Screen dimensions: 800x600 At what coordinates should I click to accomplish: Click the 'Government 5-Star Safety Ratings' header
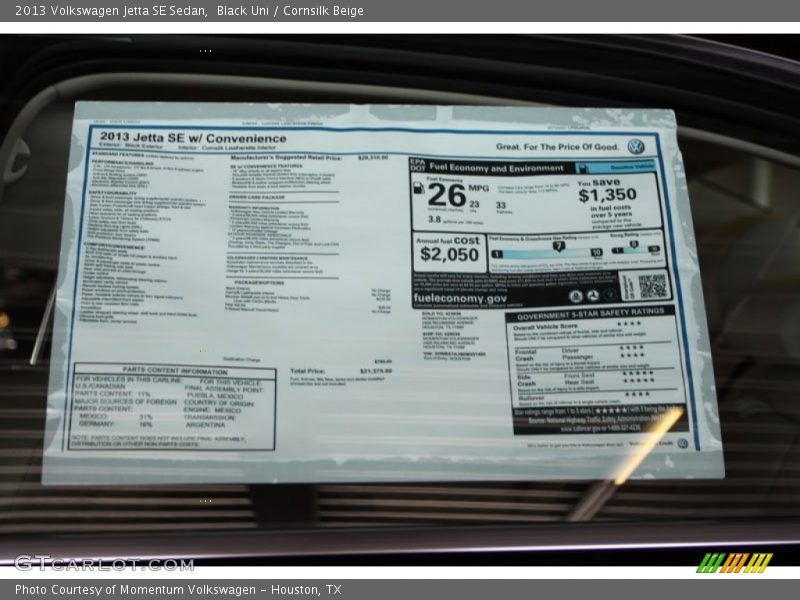coord(590,314)
